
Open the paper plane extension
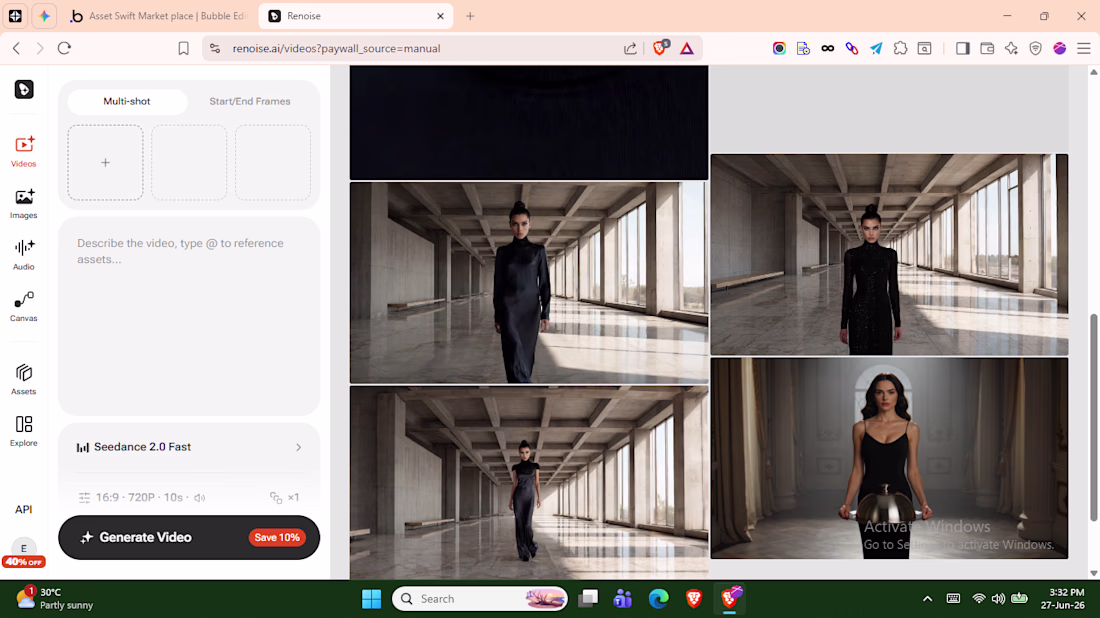click(876, 48)
